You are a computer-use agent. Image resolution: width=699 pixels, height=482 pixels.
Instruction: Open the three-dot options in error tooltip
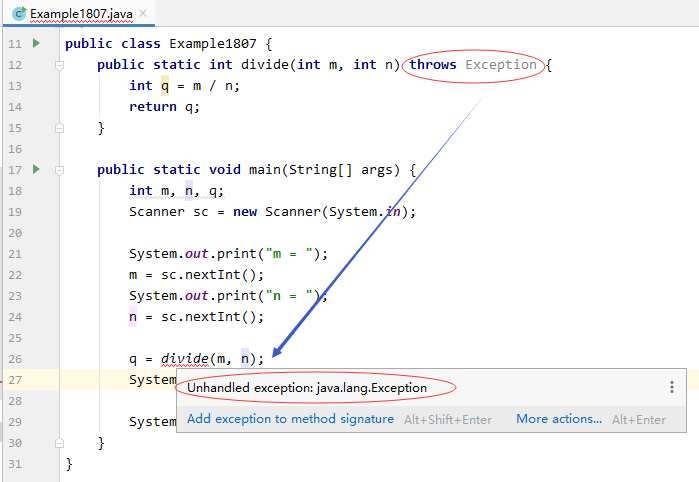coord(671,387)
